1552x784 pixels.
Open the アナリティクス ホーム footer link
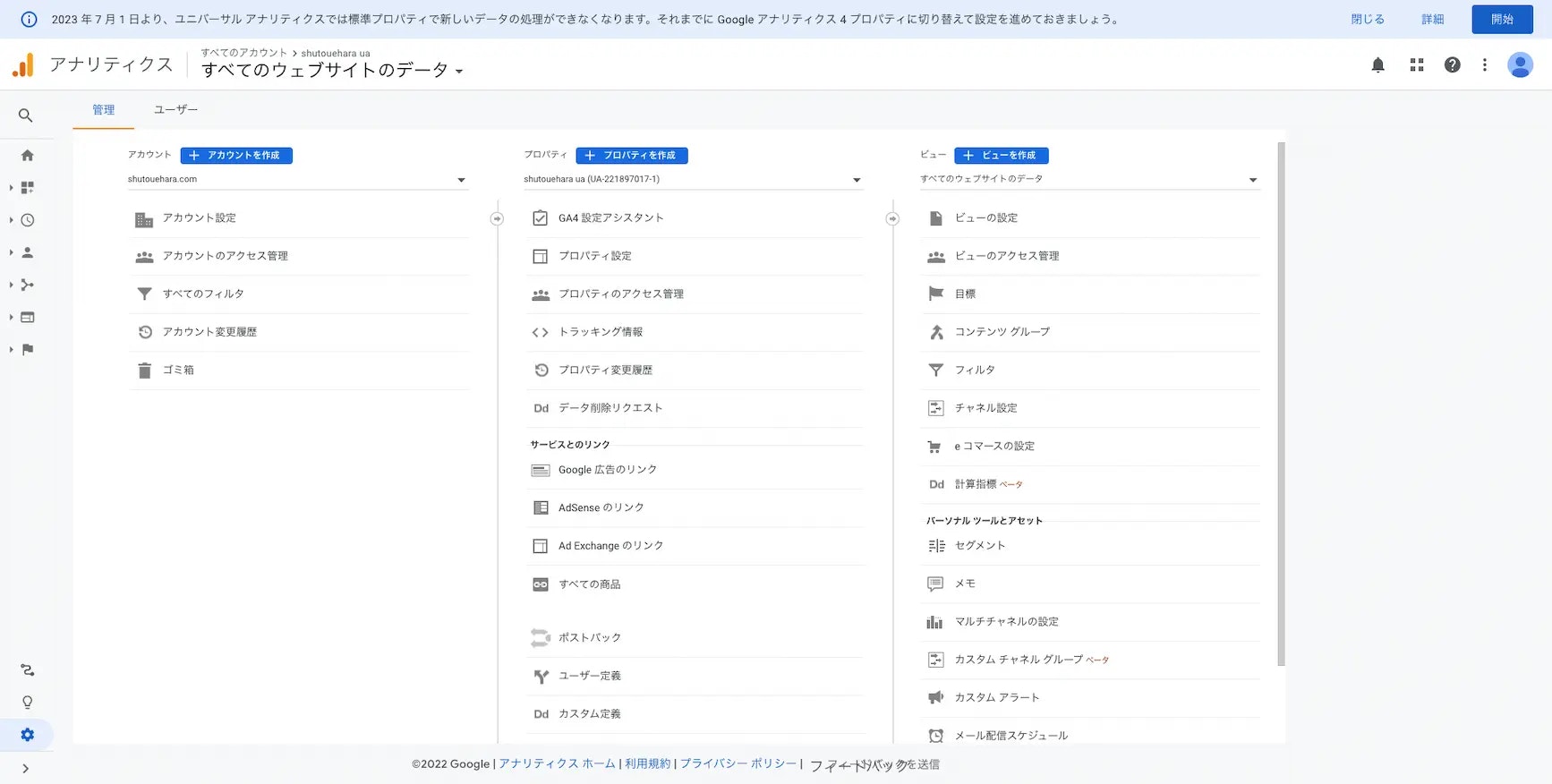pyautogui.click(x=557, y=763)
